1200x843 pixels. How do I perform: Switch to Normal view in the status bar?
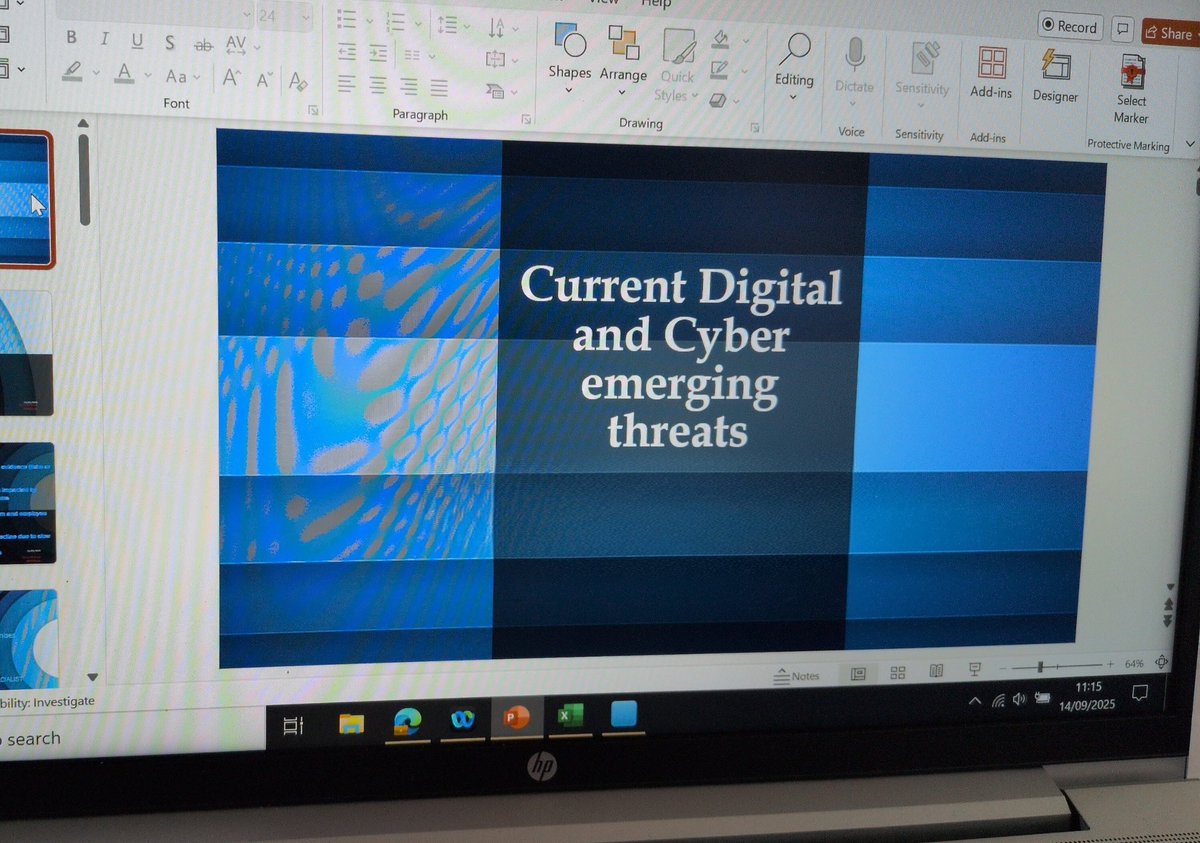pyautogui.click(x=858, y=674)
